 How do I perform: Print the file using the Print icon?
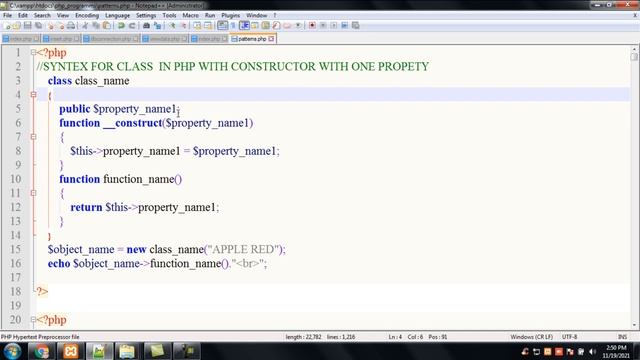point(71,26)
